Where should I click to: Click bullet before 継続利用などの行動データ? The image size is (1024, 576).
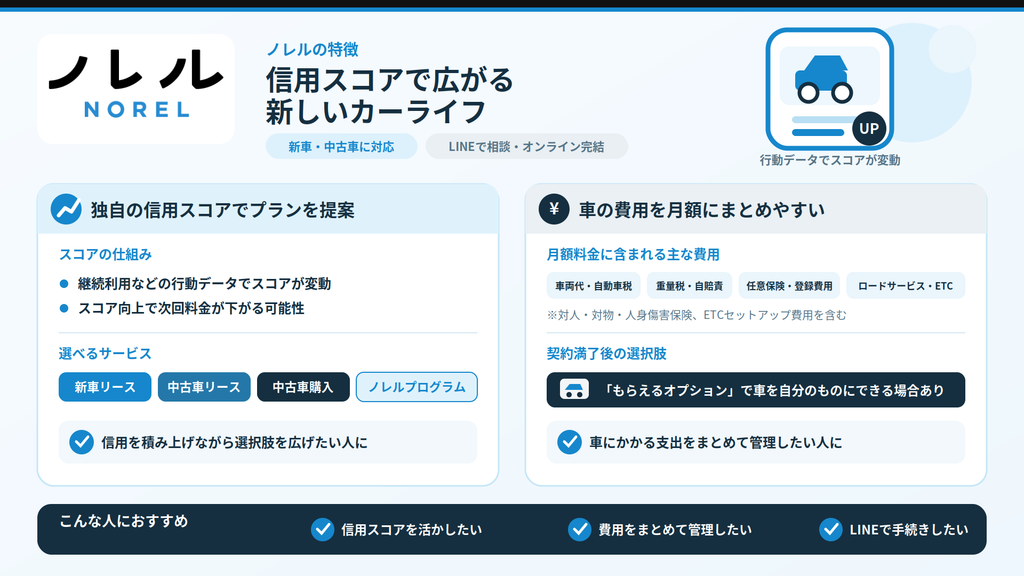(x=64, y=283)
